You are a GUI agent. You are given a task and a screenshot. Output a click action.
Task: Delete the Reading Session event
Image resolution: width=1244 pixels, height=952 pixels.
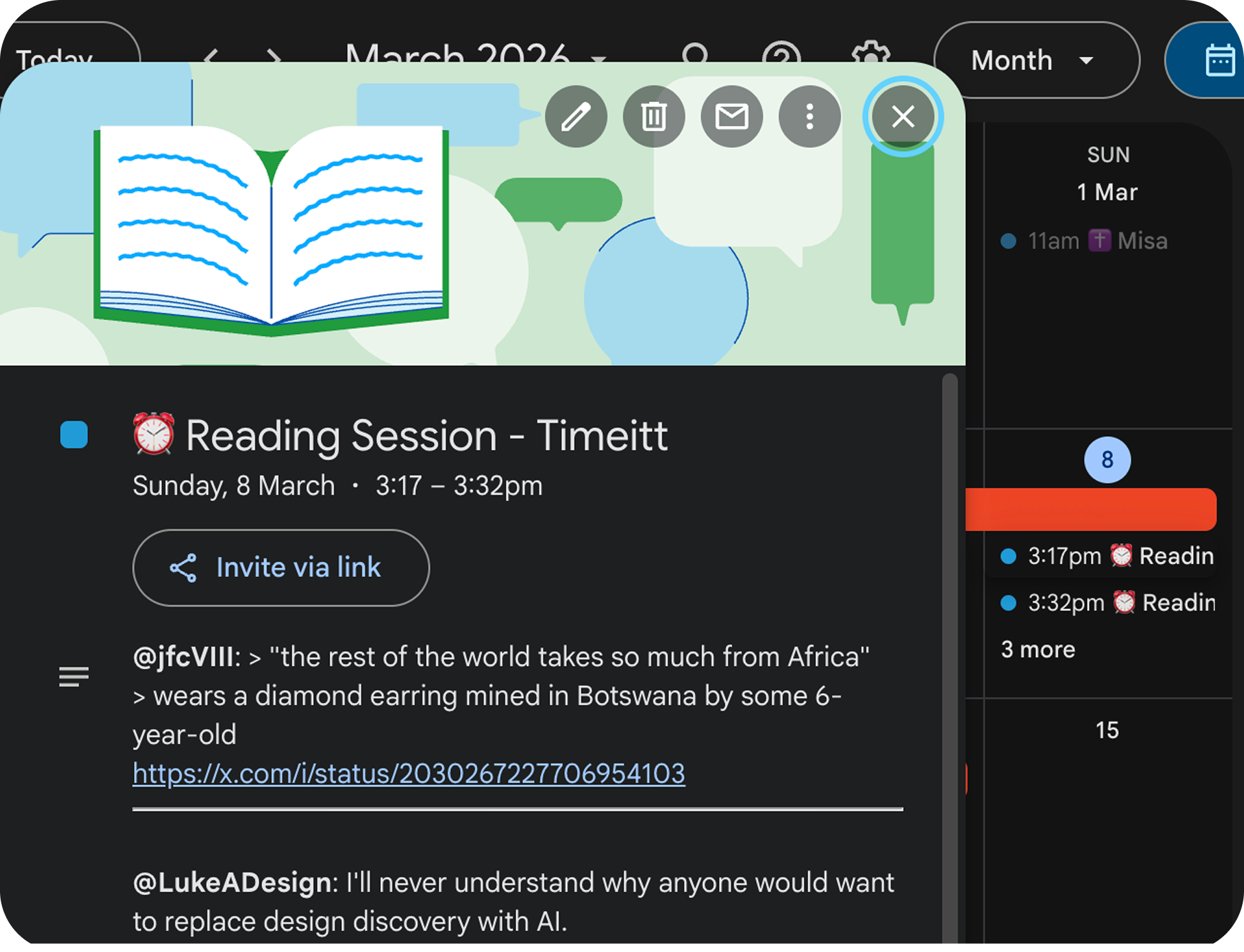coord(654,117)
